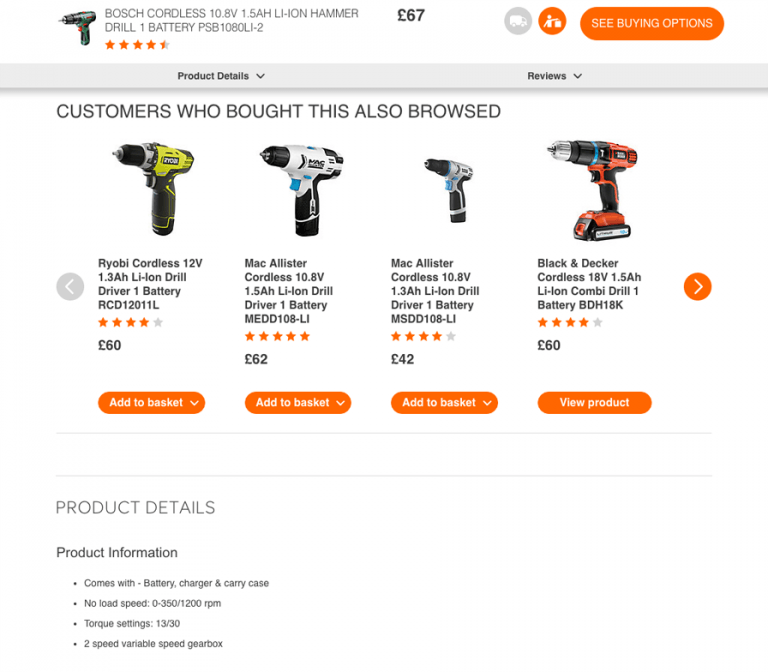Open Mac Allister MEDD108-LI title link
This screenshot has width=768, height=672.
pos(288,291)
